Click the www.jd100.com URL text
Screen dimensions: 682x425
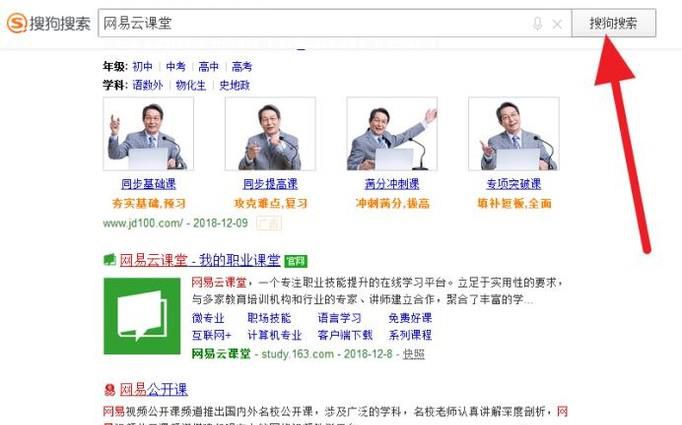[x=143, y=224]
